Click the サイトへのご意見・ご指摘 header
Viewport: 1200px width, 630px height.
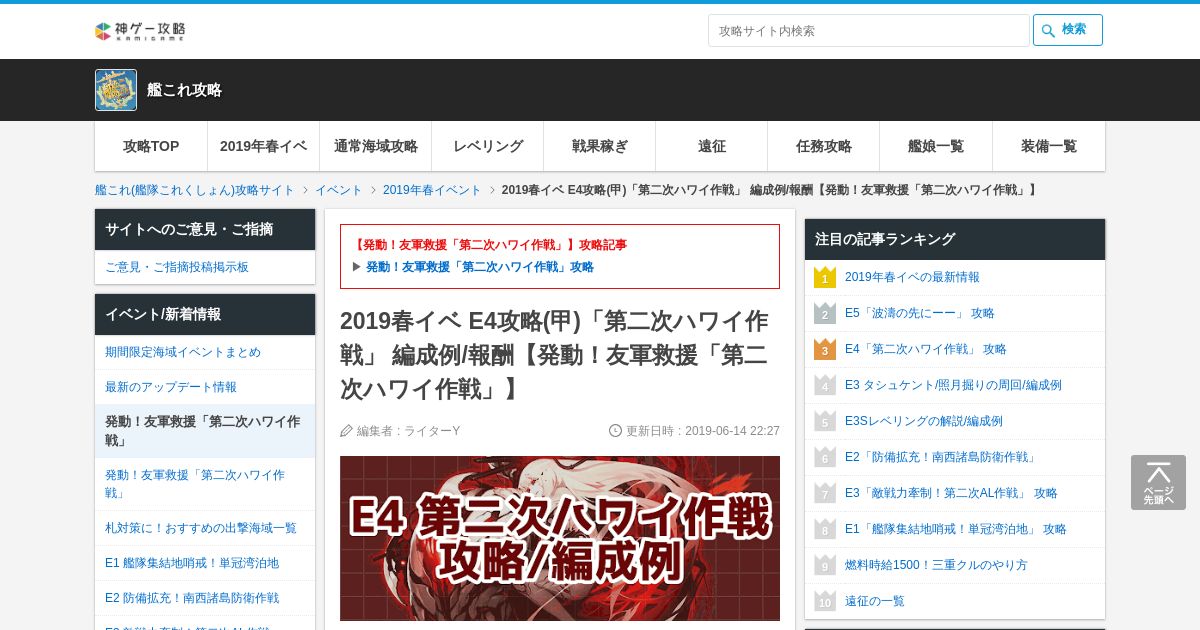[205, 229]
